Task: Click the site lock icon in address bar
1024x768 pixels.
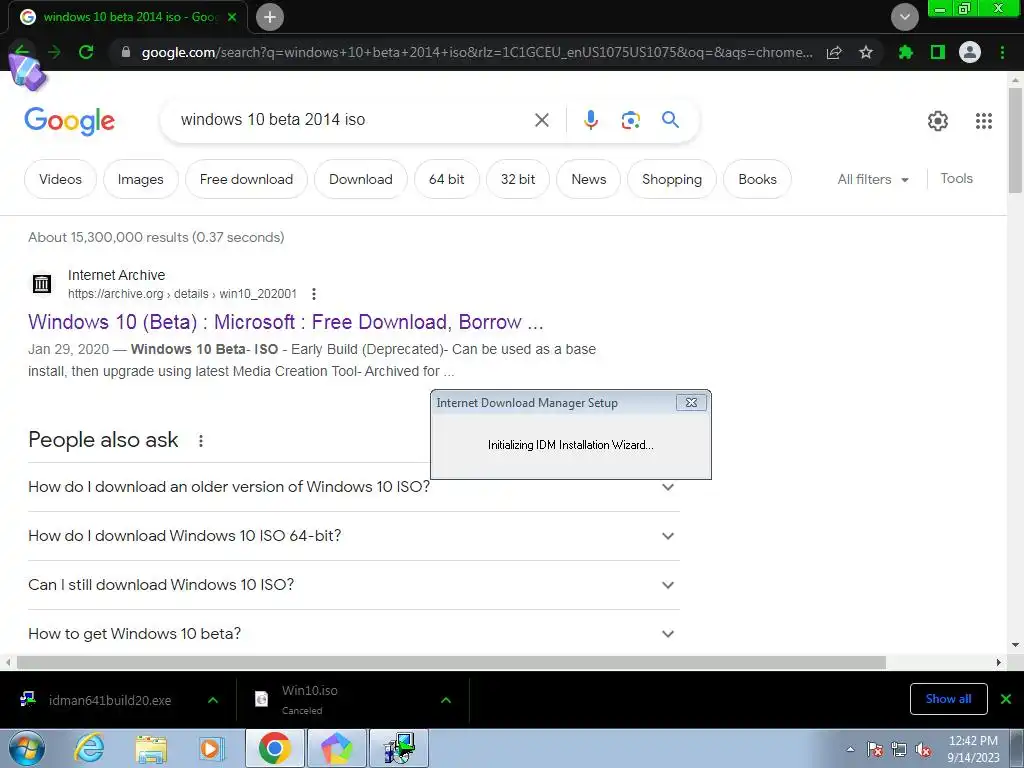Action: coord(126,52)
